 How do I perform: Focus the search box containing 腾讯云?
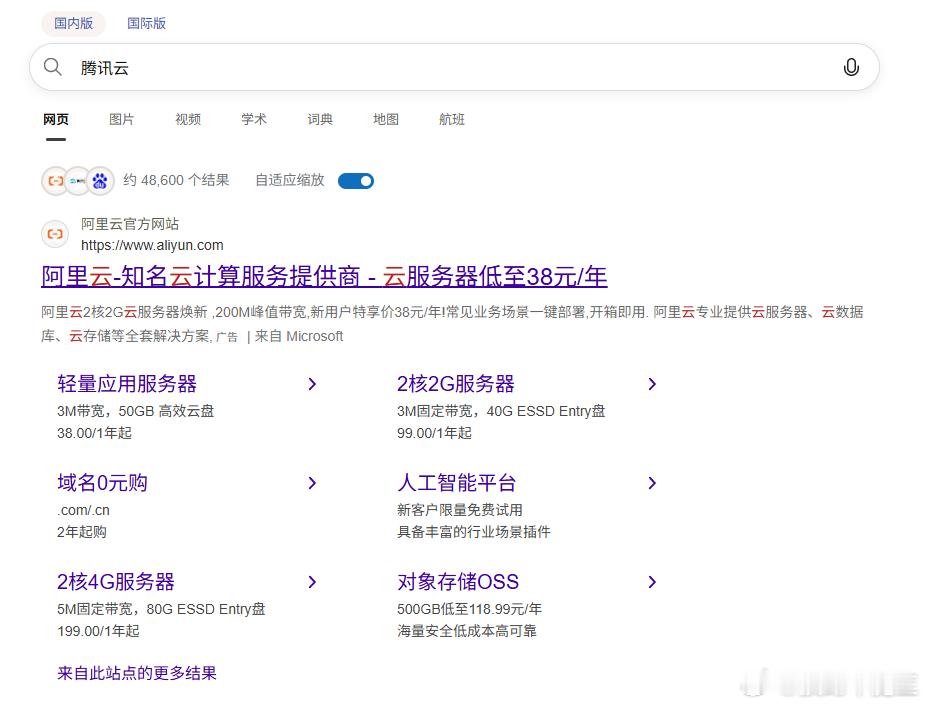(x=454, y=67)
